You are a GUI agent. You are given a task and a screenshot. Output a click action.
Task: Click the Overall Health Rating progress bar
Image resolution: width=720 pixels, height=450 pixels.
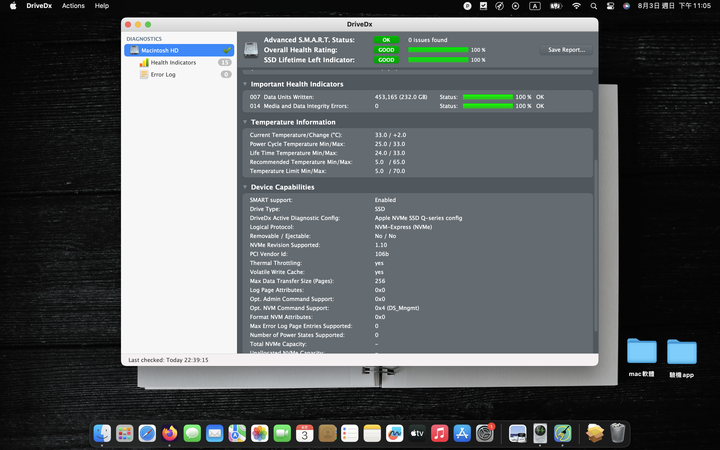[x=438, y=50]
